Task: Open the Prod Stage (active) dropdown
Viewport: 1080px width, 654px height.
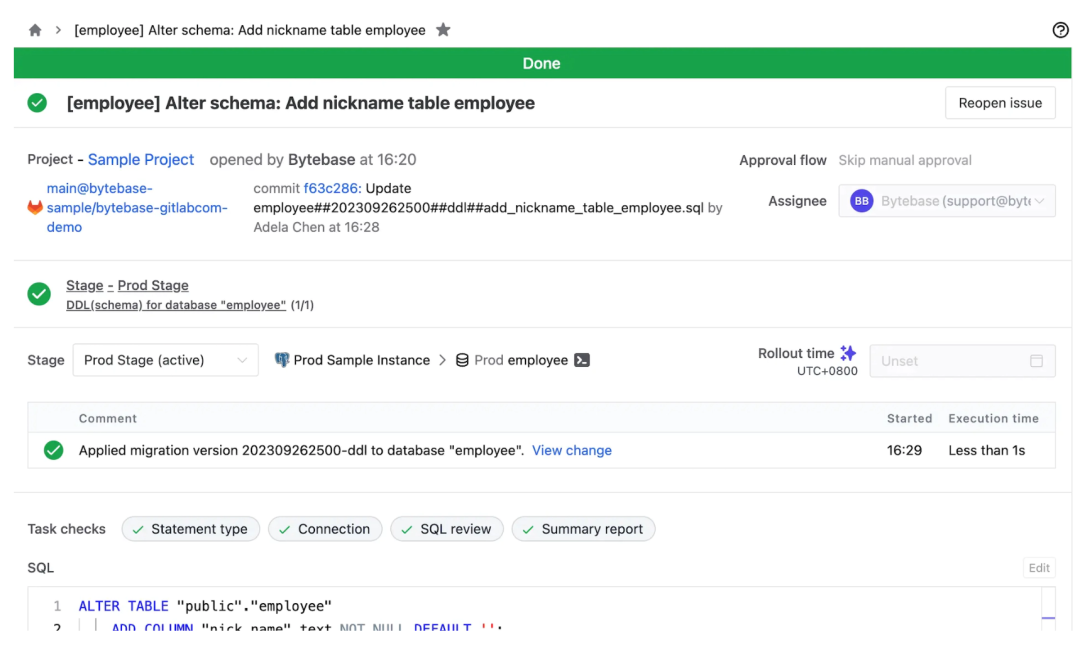Action: (x=165, y=360)
